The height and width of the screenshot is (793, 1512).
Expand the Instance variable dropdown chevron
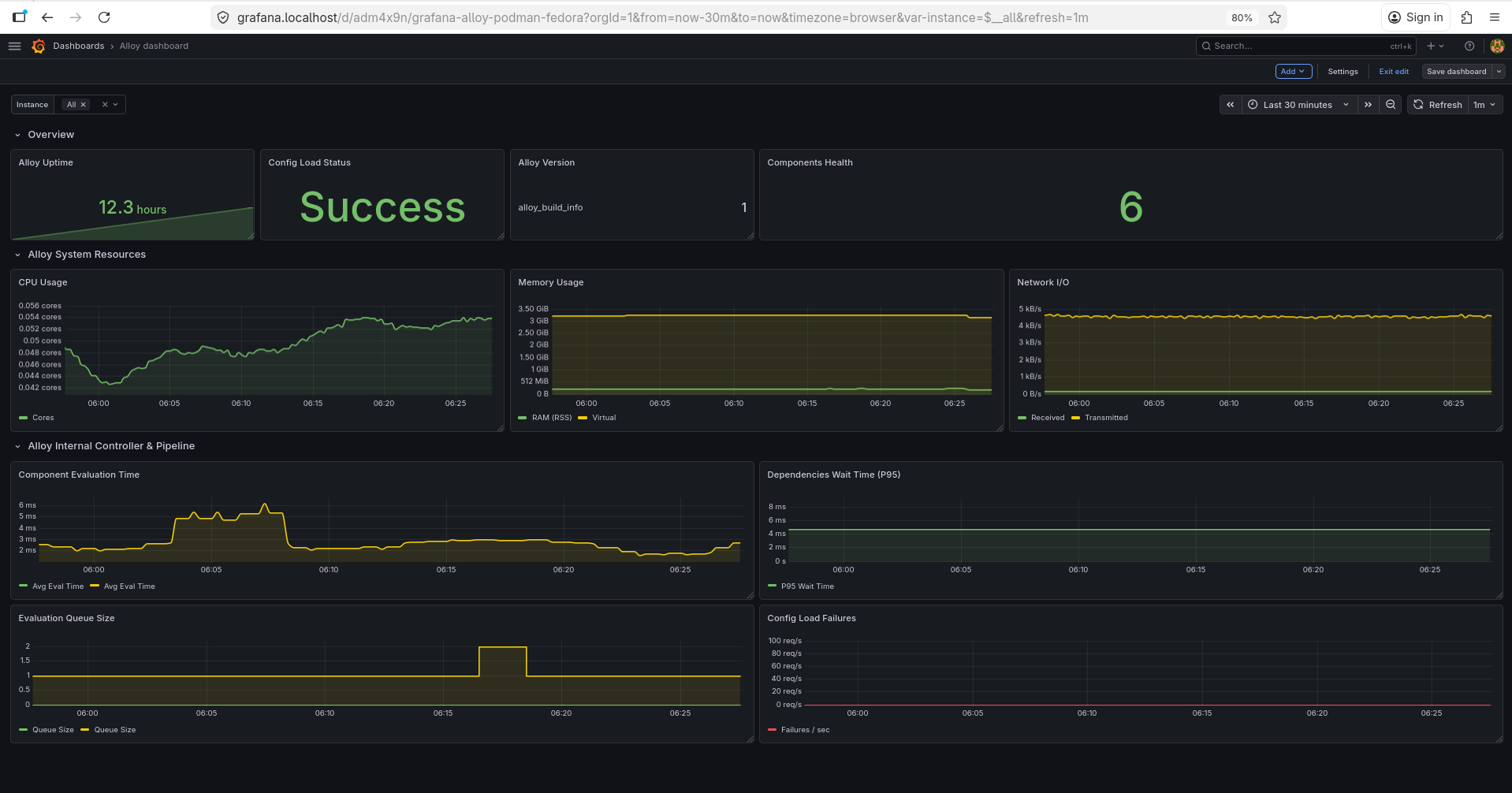[x=116, y=105]
